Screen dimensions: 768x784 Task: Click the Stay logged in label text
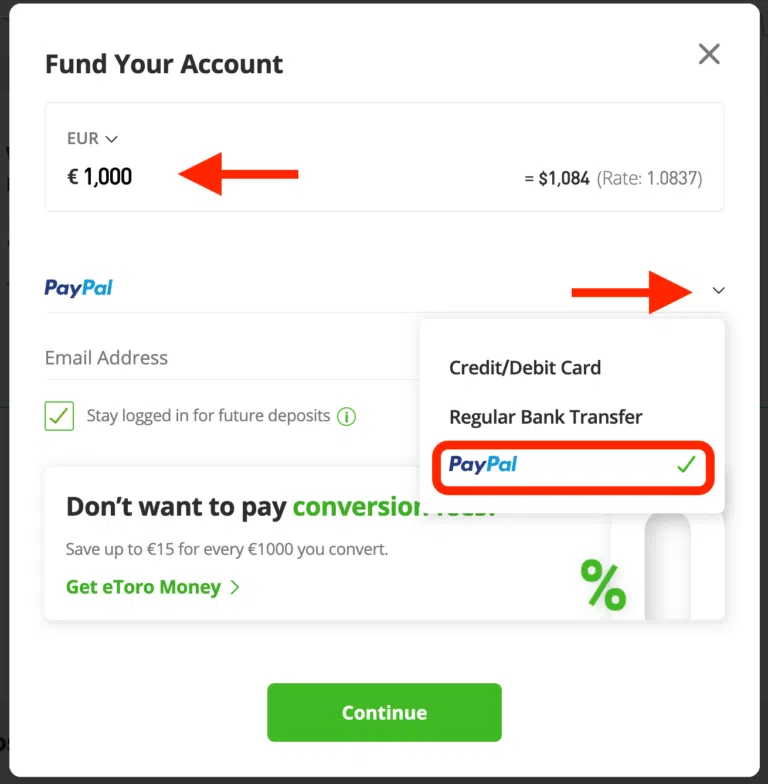coord(208,416)
